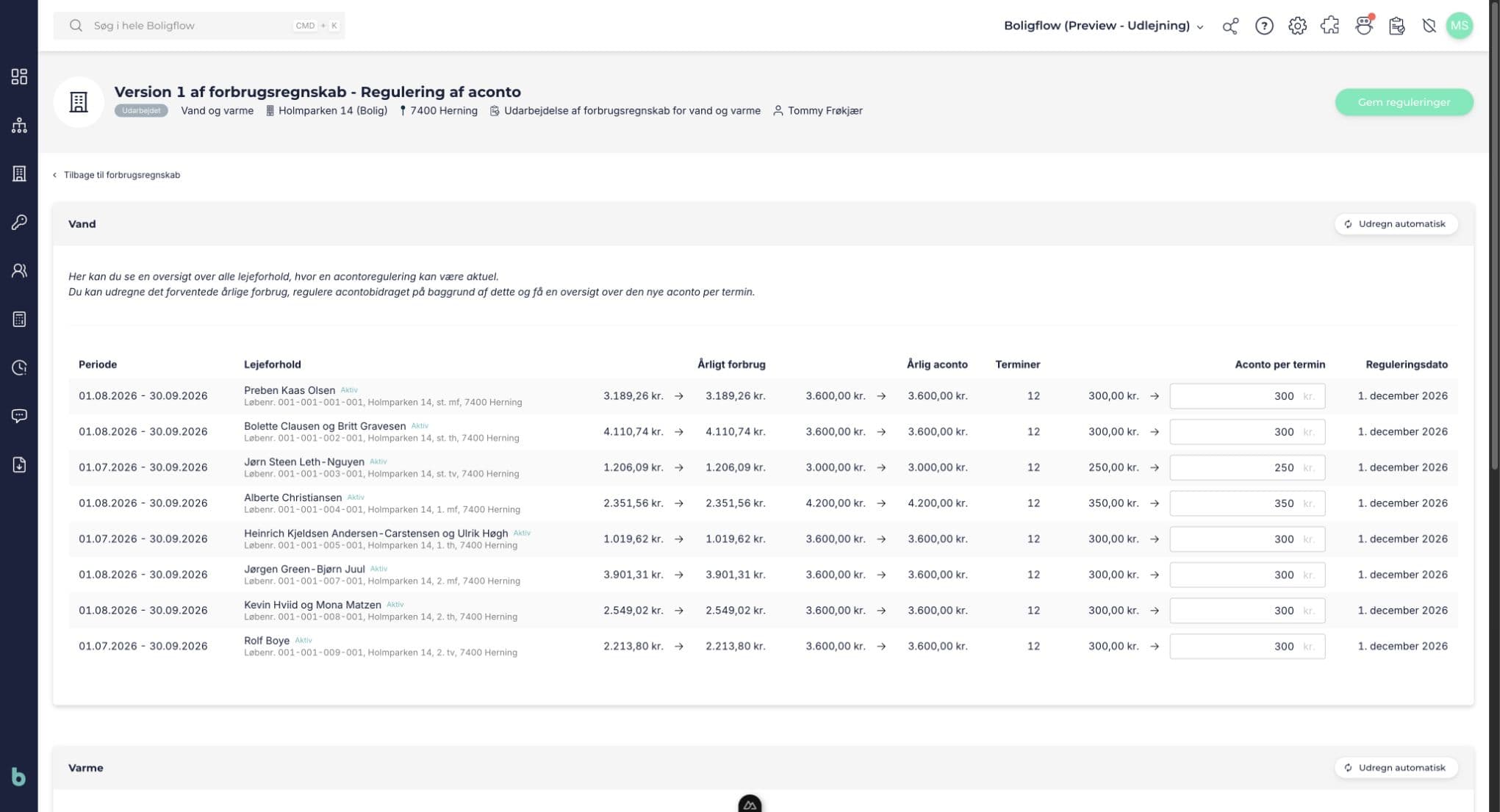This screenshot has height=812, width=1500.
Task: Edit aconto field for Rolf Boye
Action: tap(1247, 647)
